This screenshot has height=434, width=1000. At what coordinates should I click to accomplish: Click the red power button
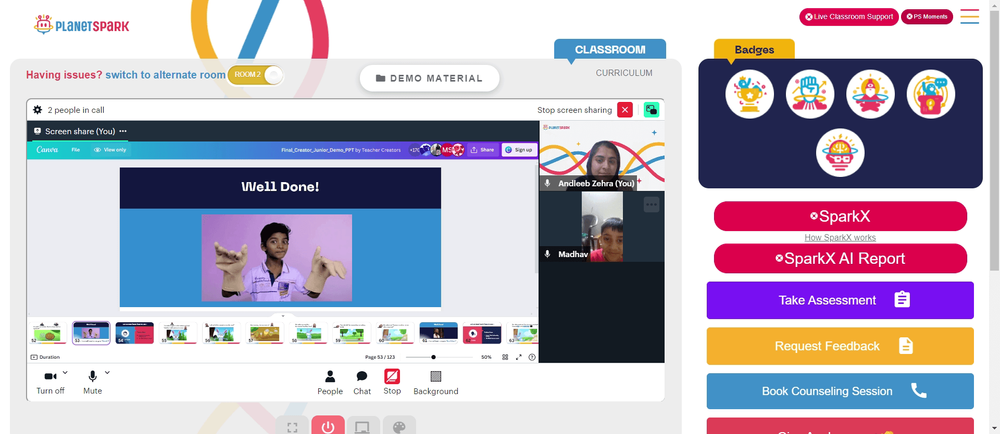pyautogui.click(x=328, y=426)
